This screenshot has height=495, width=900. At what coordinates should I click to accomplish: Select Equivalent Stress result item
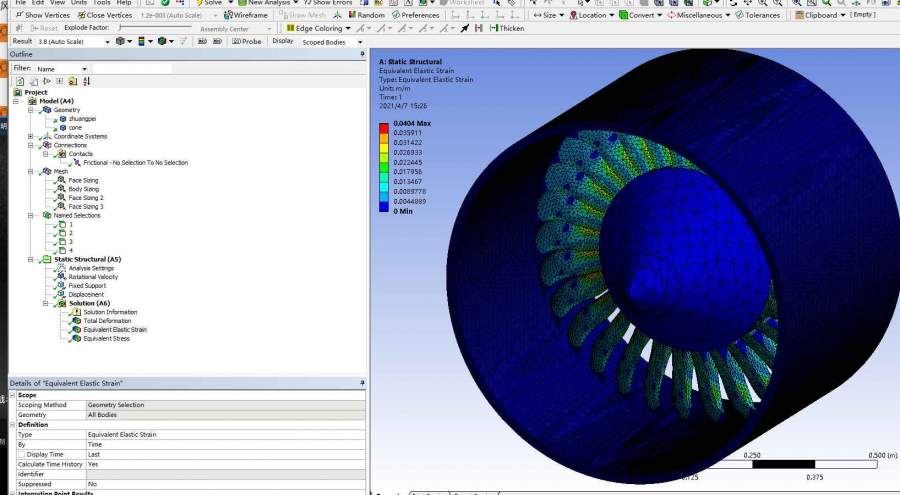tap(106, 338)
